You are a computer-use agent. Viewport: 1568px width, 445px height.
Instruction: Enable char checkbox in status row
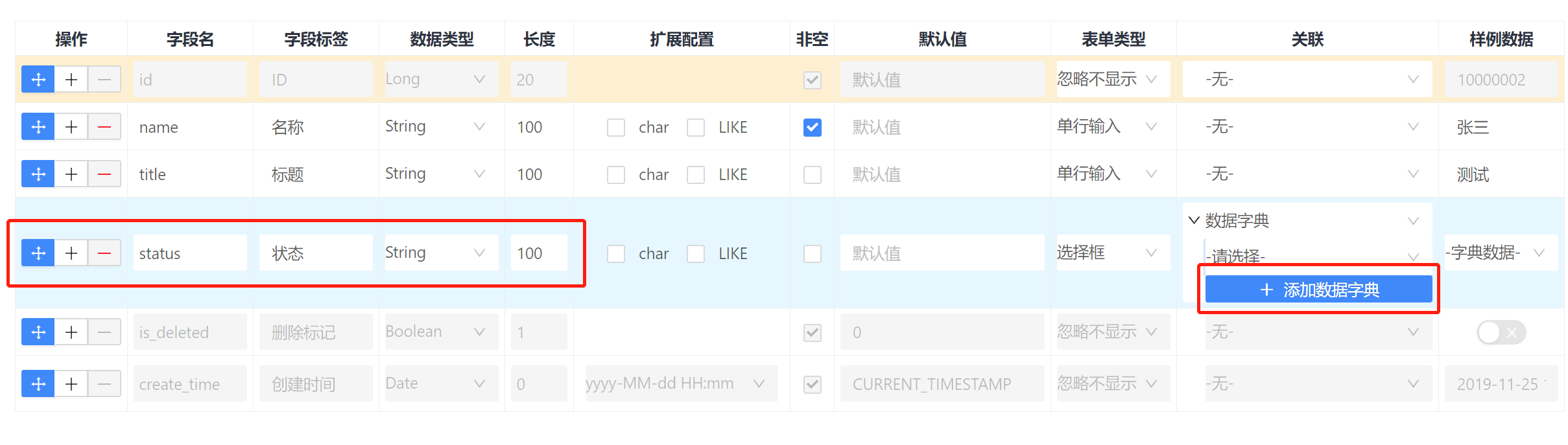[616, 254]
